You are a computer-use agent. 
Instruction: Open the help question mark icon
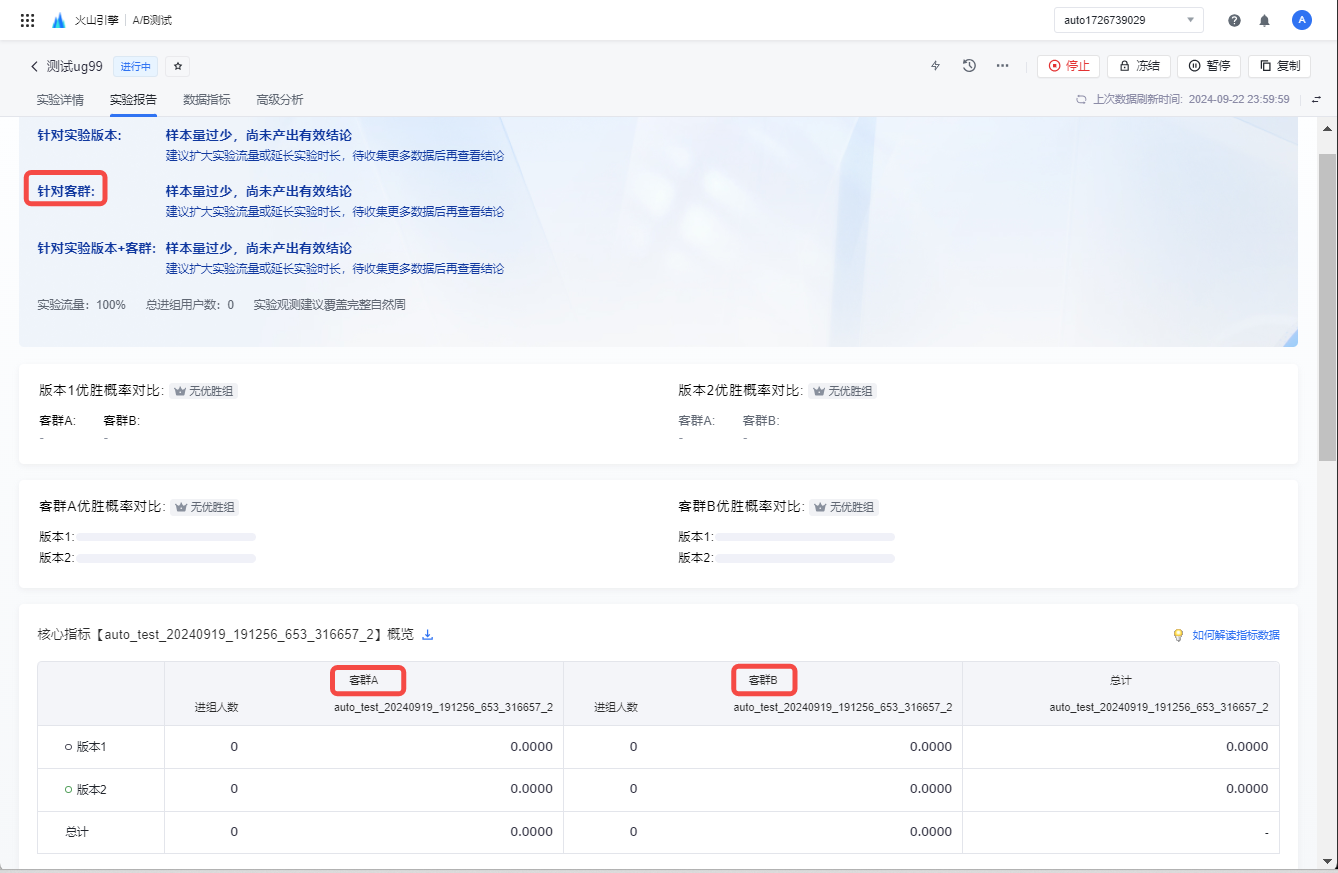pyautogui.click(x=1235, y=20)
